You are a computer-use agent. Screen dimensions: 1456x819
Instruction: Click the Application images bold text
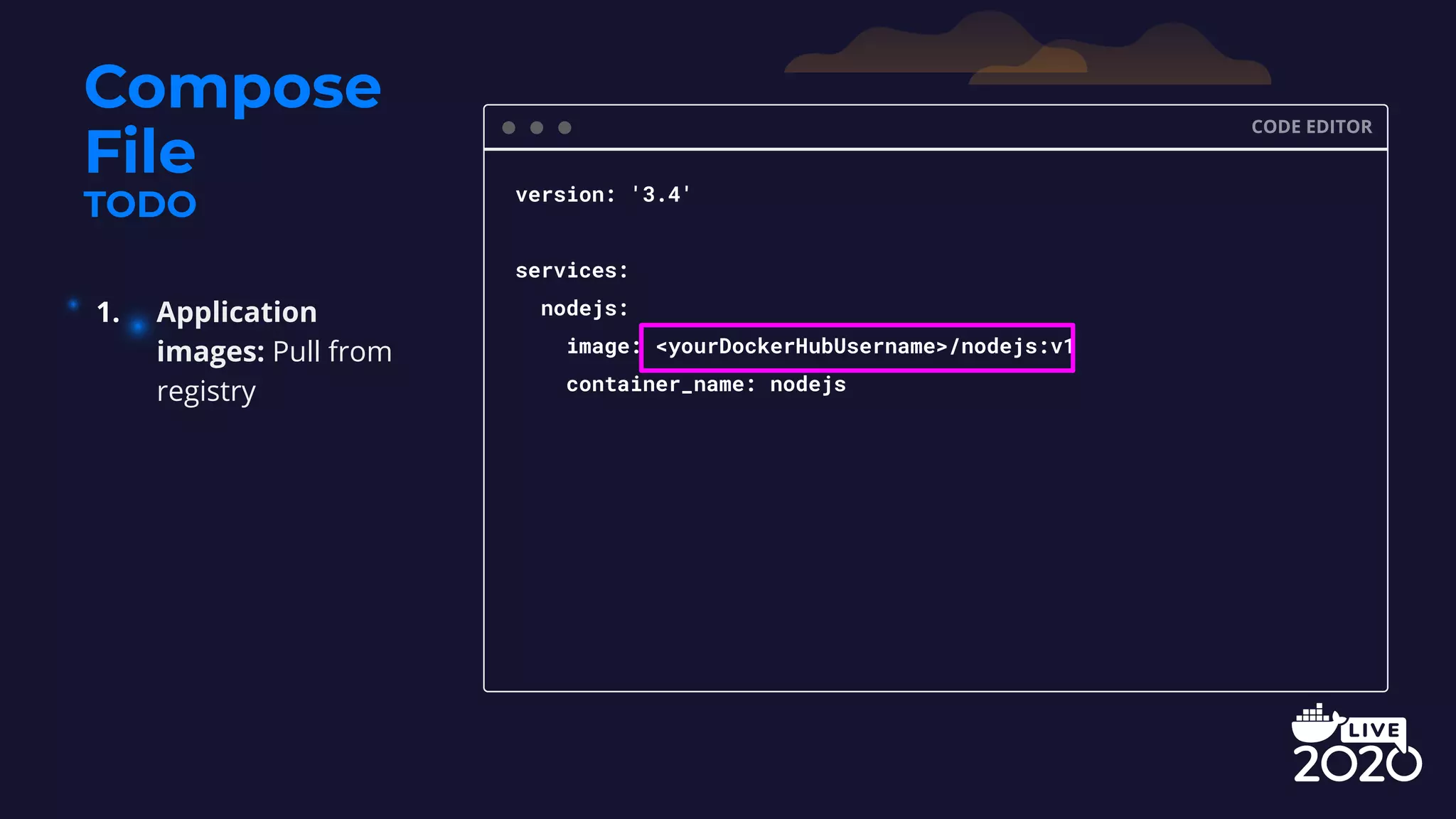pos(236,313)
